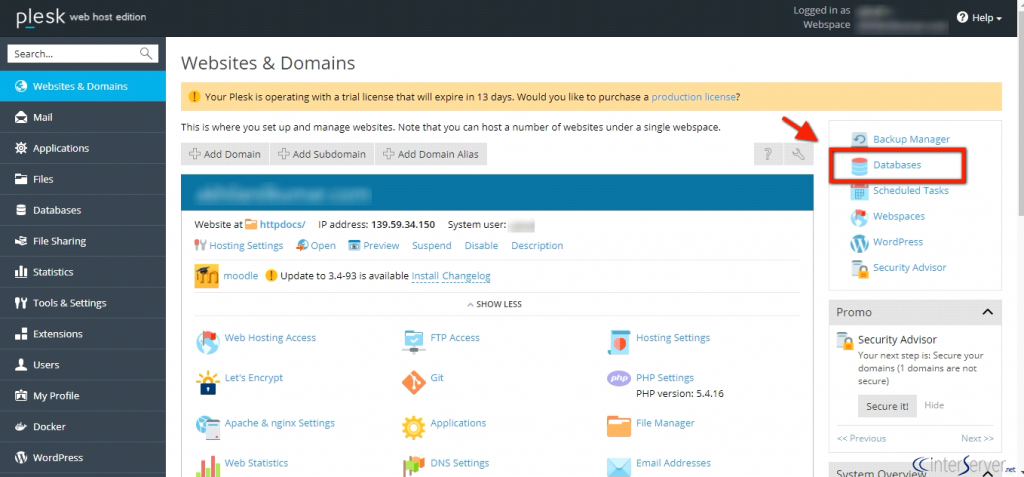
Task: Click the PHP Settings icon
Action: coord(619,378)
